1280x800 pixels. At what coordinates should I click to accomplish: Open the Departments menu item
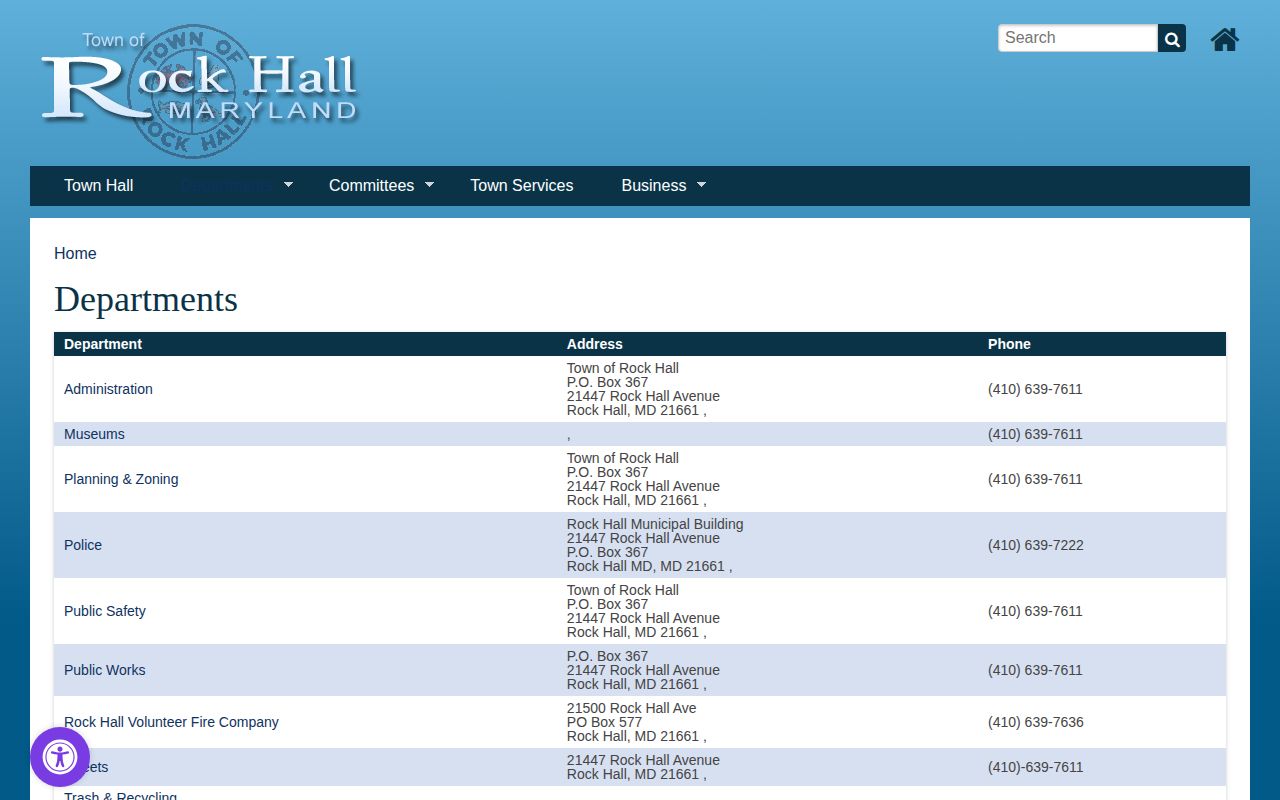coord(226,186)
